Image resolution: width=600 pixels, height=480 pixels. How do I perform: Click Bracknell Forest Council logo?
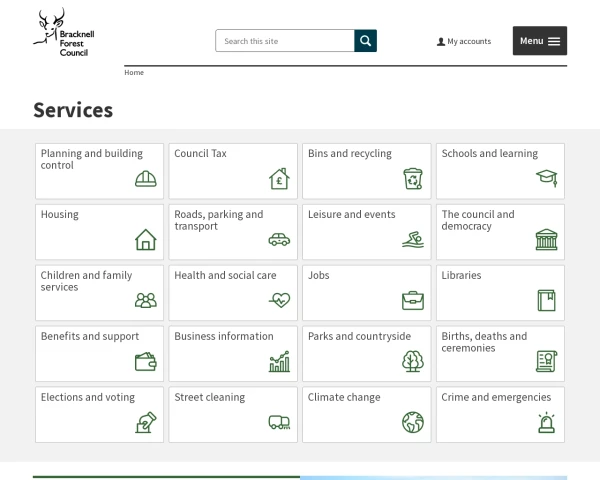[63, 35]
